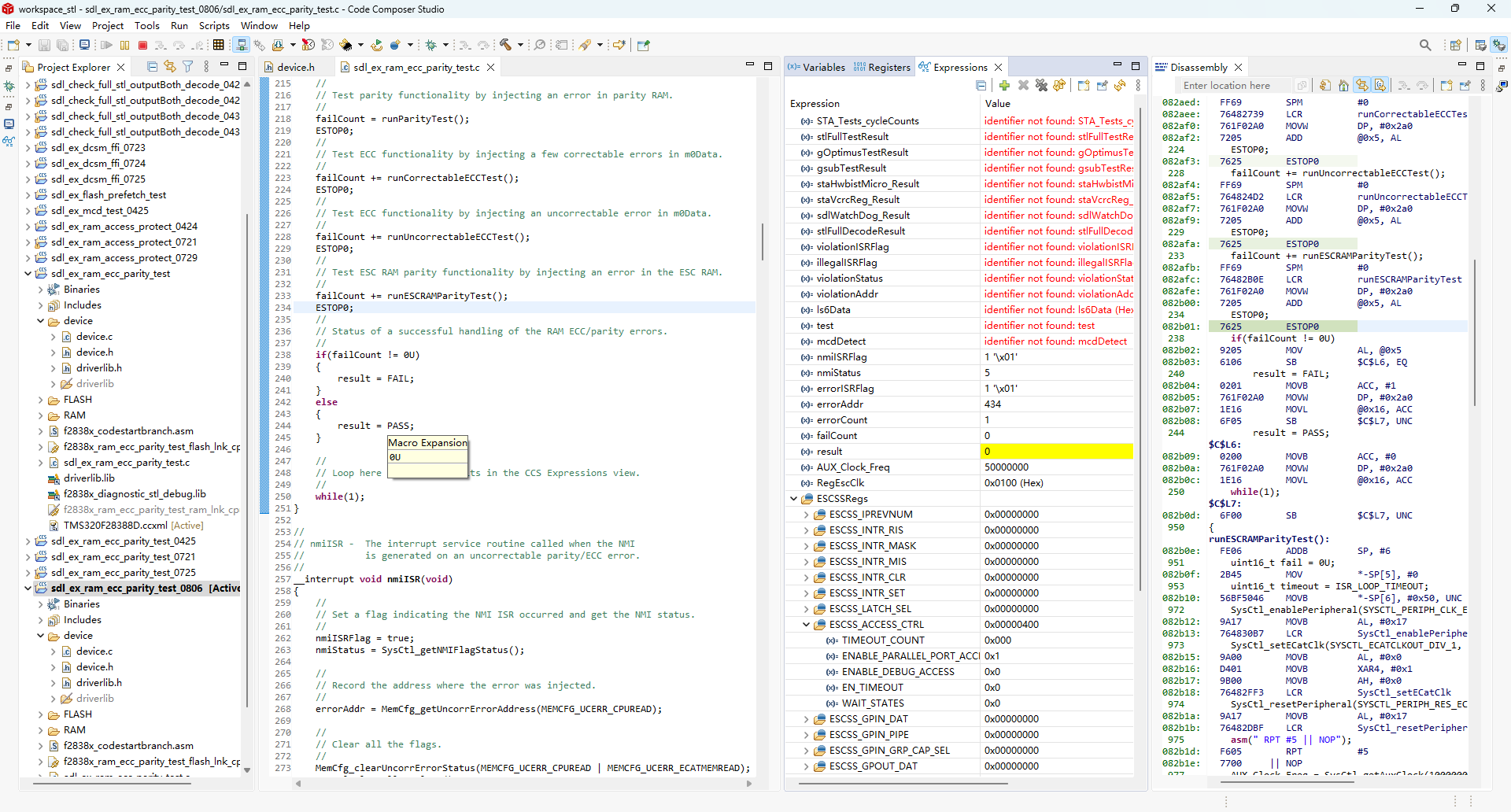Toggle Link with Editor in Project Explorer
Image resolution: width=1511 pixels, height=812 pixels.
tap(169, 67)
